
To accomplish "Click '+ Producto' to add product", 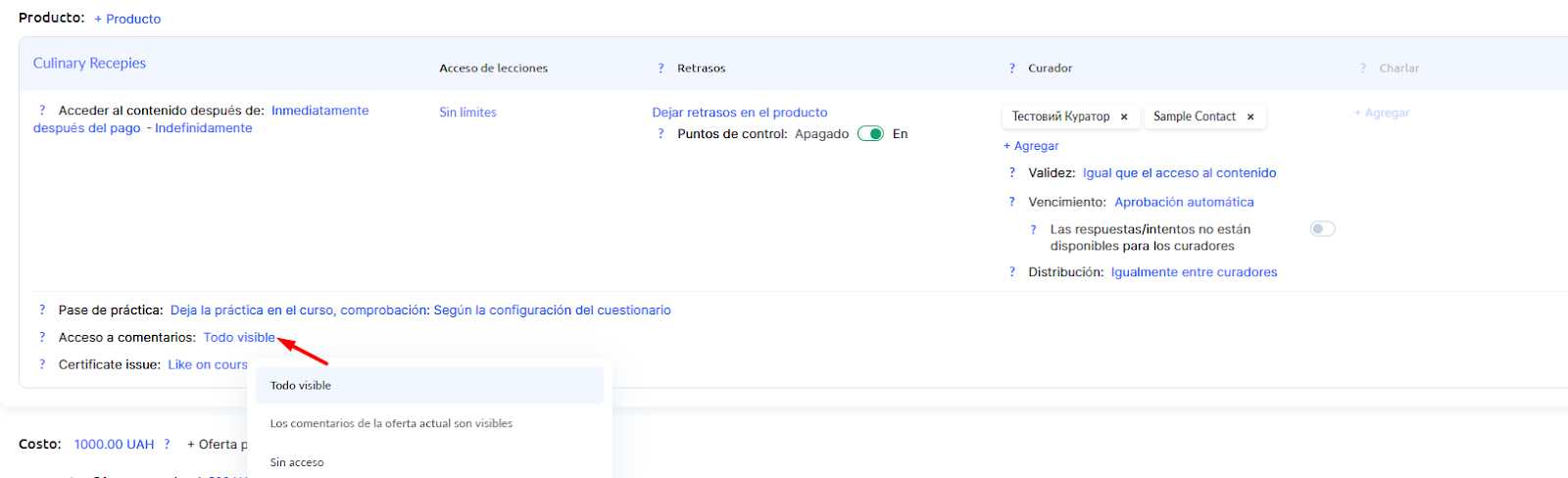I will [x=127, y=19].
